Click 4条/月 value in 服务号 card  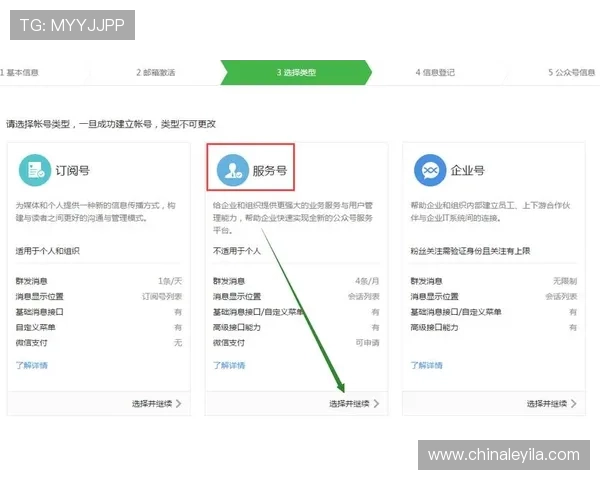[367, 281]
